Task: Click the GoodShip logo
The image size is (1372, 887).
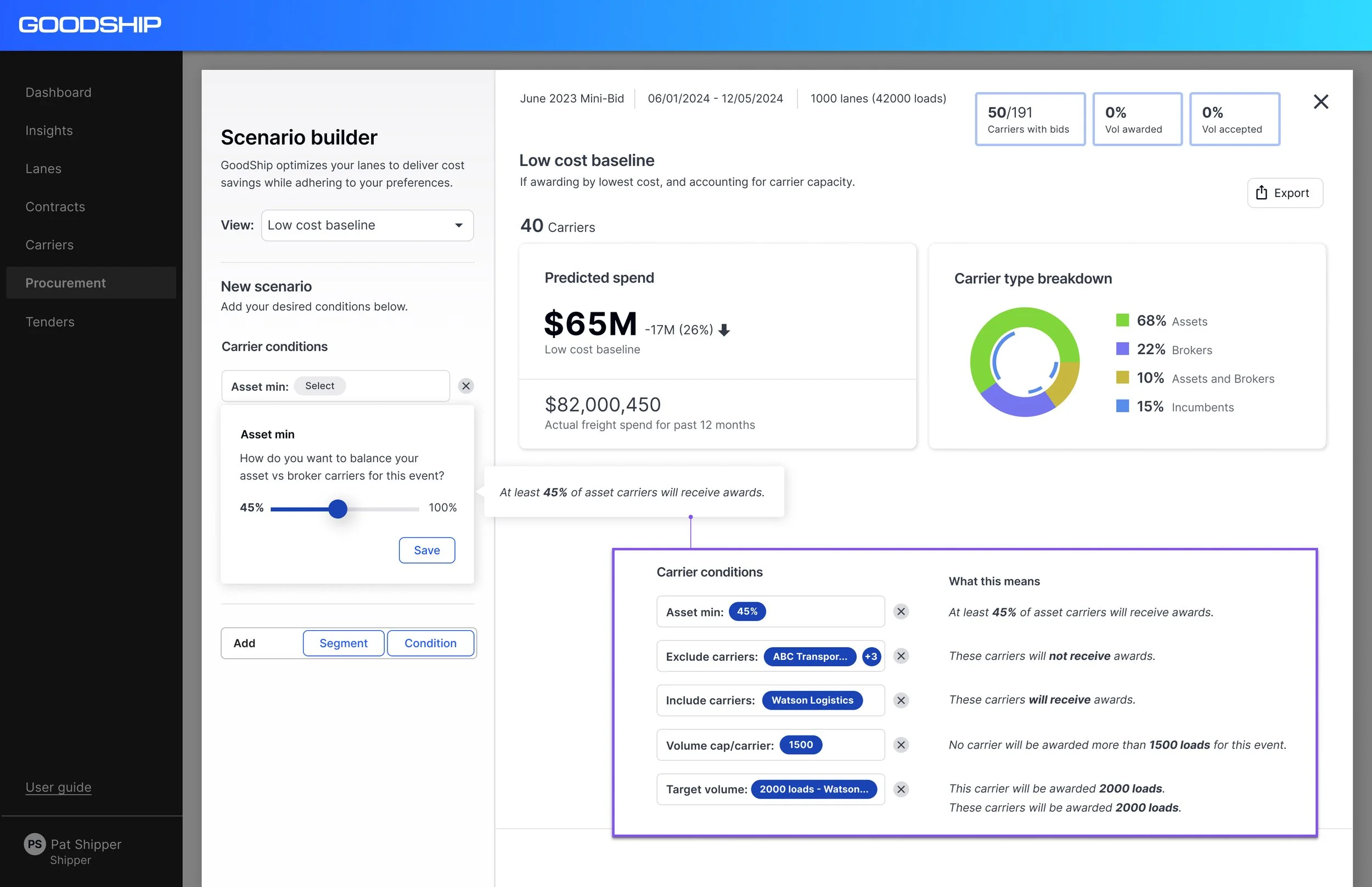Action: tap(90, 25)
